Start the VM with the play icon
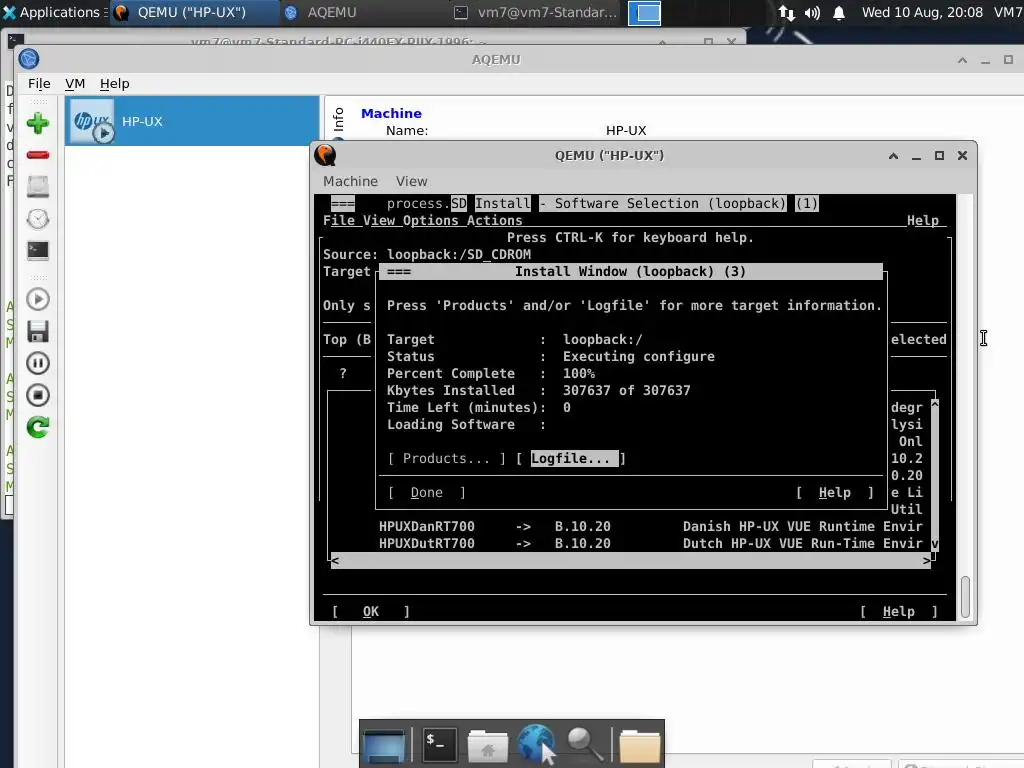 pyautogui.click(x=38, y=300)
